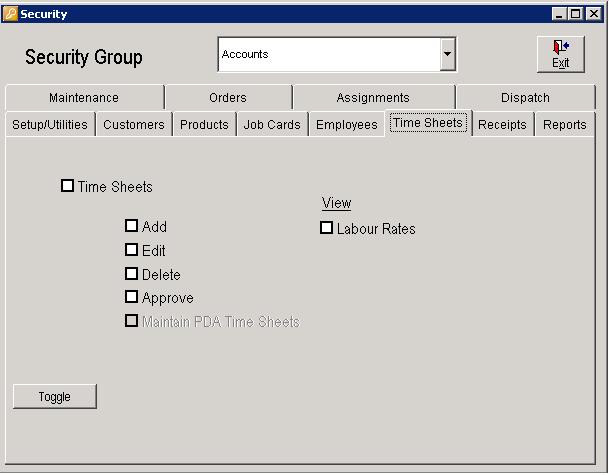Enable the Approve checkbox

pyautogui.click(x=132, y=297)
